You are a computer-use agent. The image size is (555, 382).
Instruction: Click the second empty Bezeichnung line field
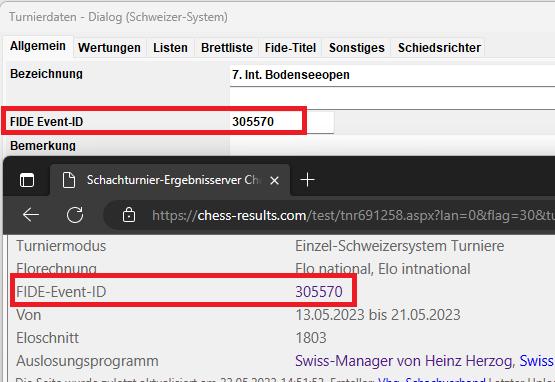(x=392, y=98)
